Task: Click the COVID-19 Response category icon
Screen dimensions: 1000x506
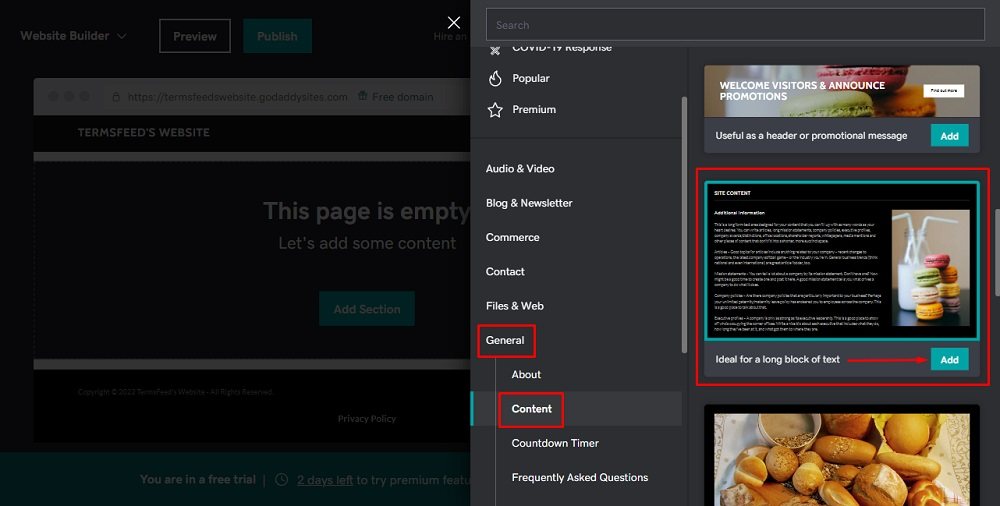Action: tap(495, 48)
